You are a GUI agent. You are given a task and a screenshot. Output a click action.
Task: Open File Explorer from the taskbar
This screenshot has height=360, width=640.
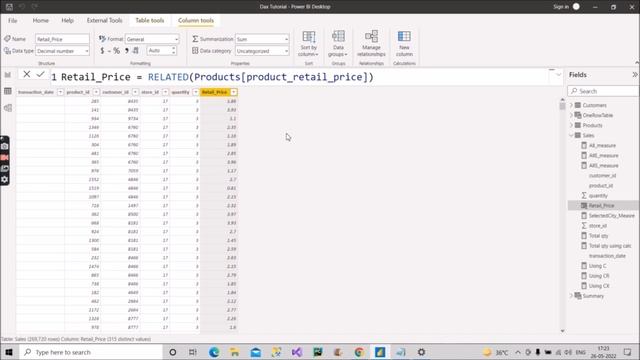[x=235, y=352]
